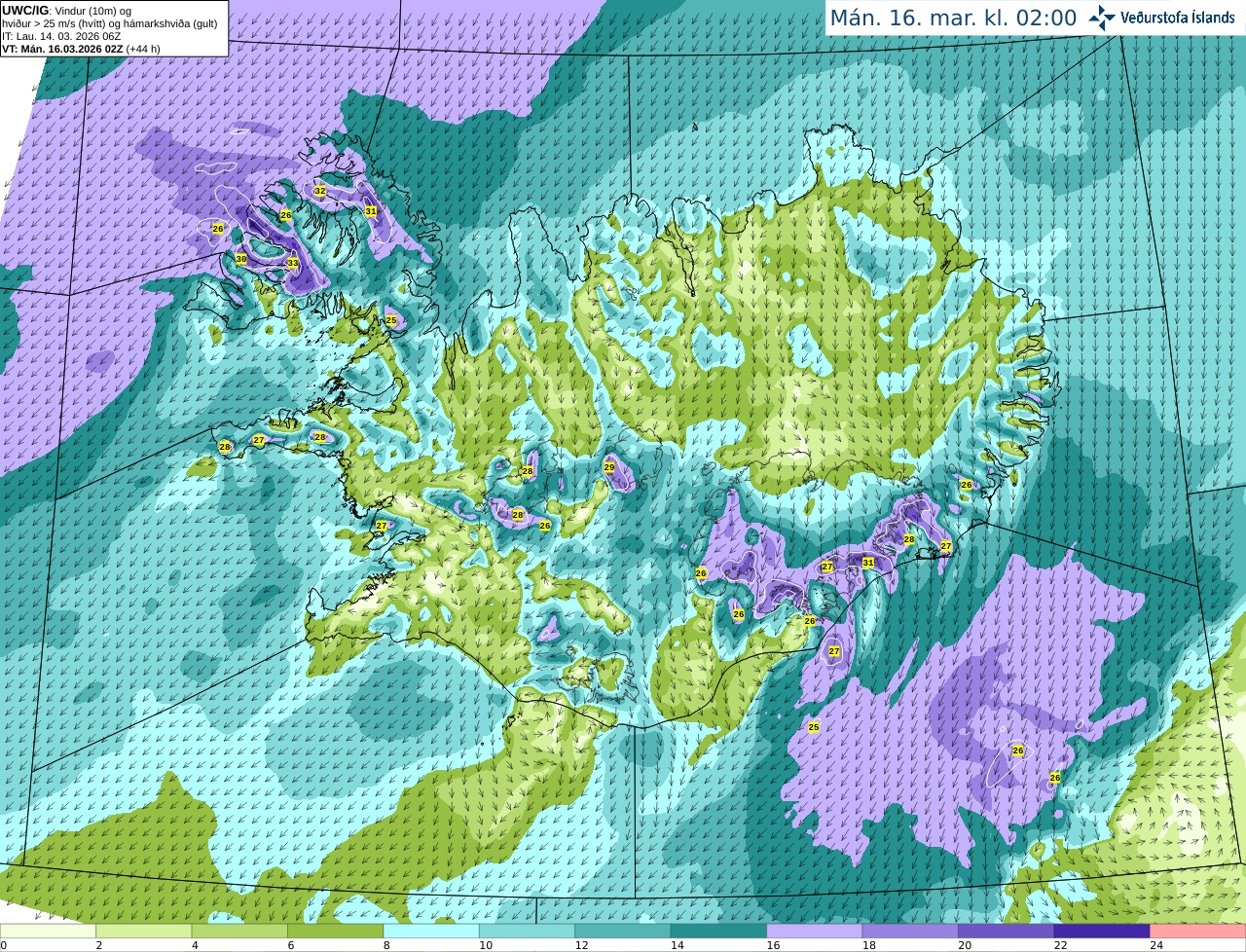This screenshot has height=952, width=1246.
Task: Select the 'UWC/IG: Vindur (10m) og' legend line
Action: [x=67, y=11]
